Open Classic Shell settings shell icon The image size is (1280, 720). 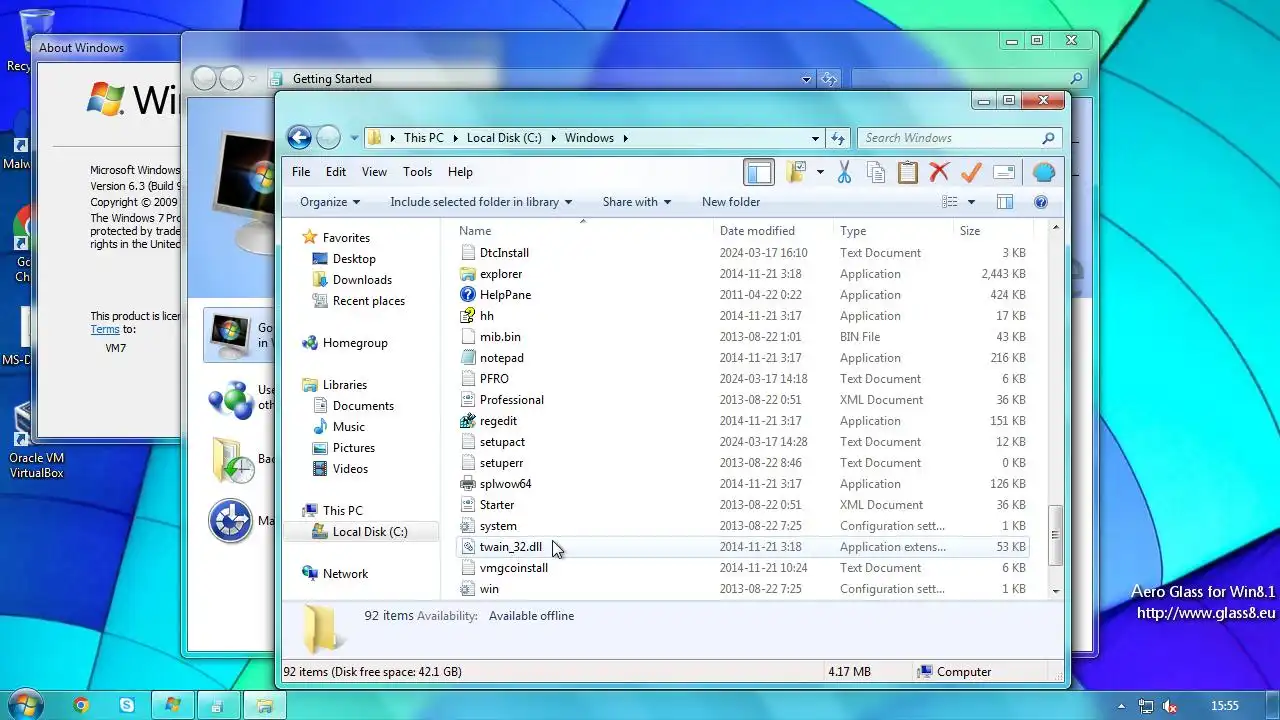tap(1043, 172)
